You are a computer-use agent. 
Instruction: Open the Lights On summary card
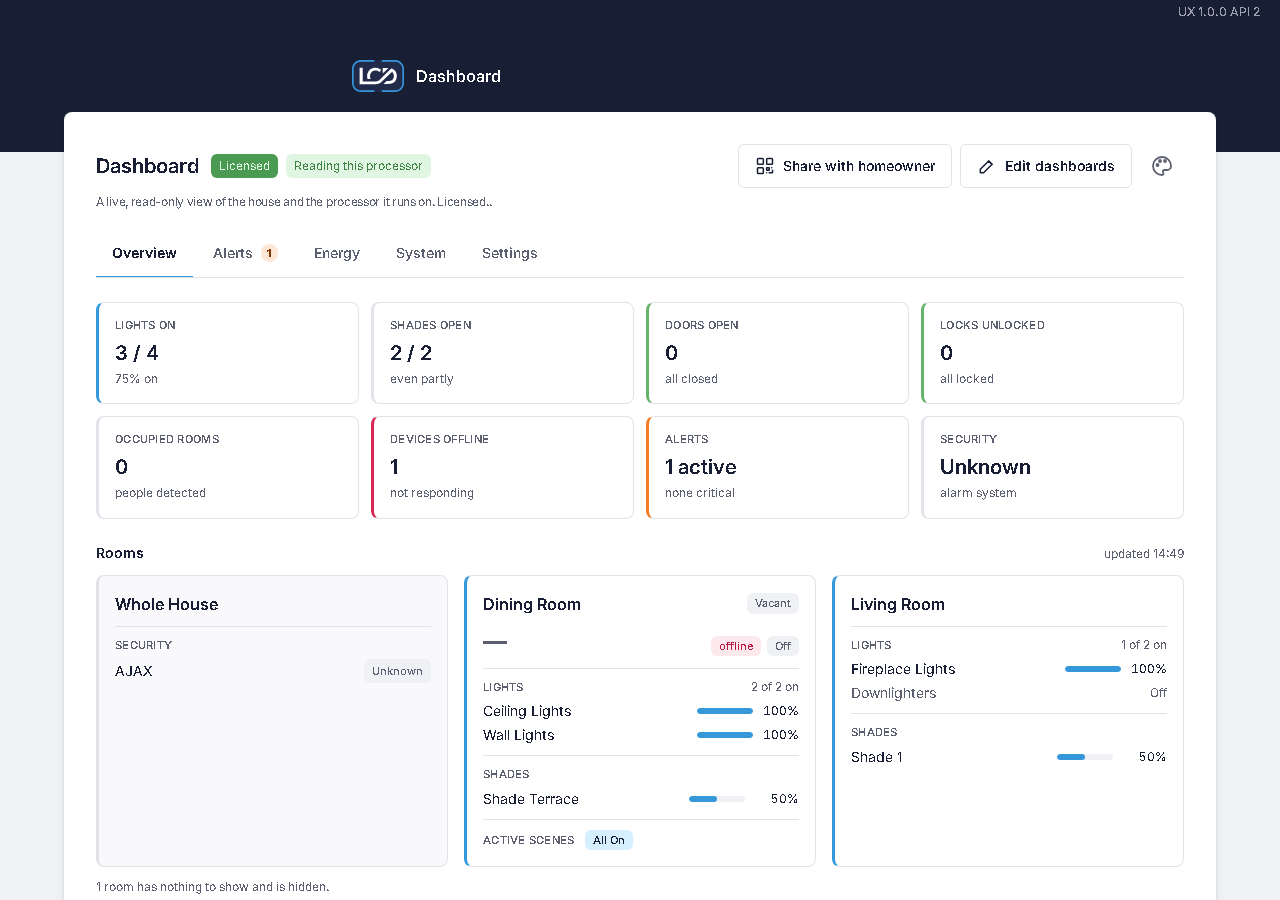(x=227, y=353)
